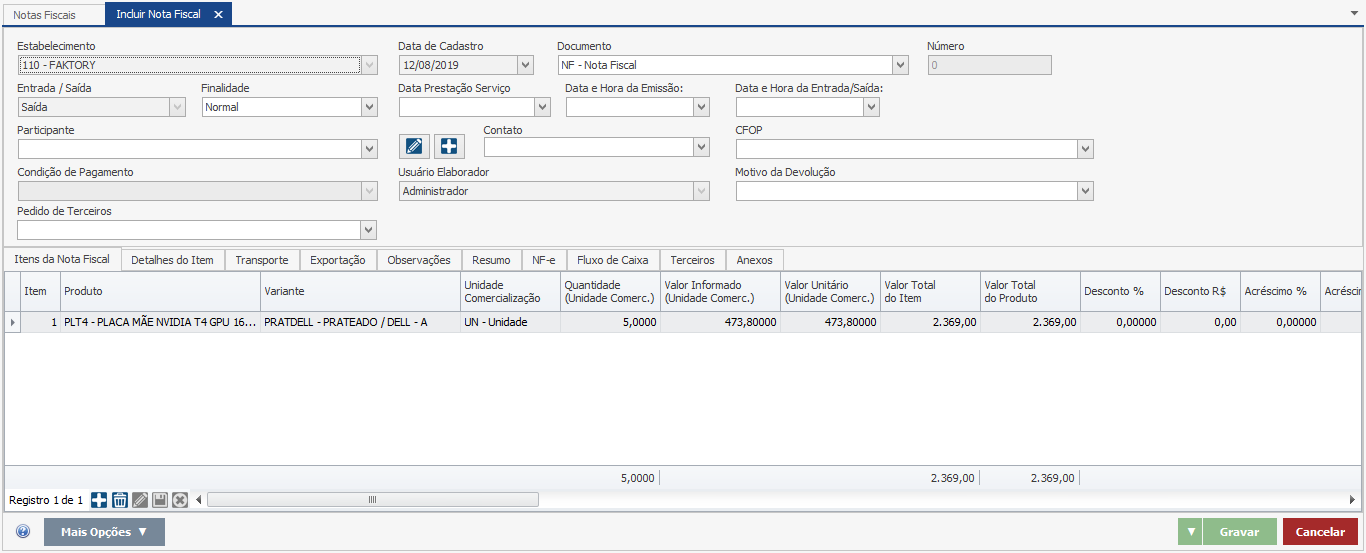The width and height of the screenshot is (1366, 553).
Task: Close the Incluir Nota Fiscal tab
Action: (x=218, y=15)
